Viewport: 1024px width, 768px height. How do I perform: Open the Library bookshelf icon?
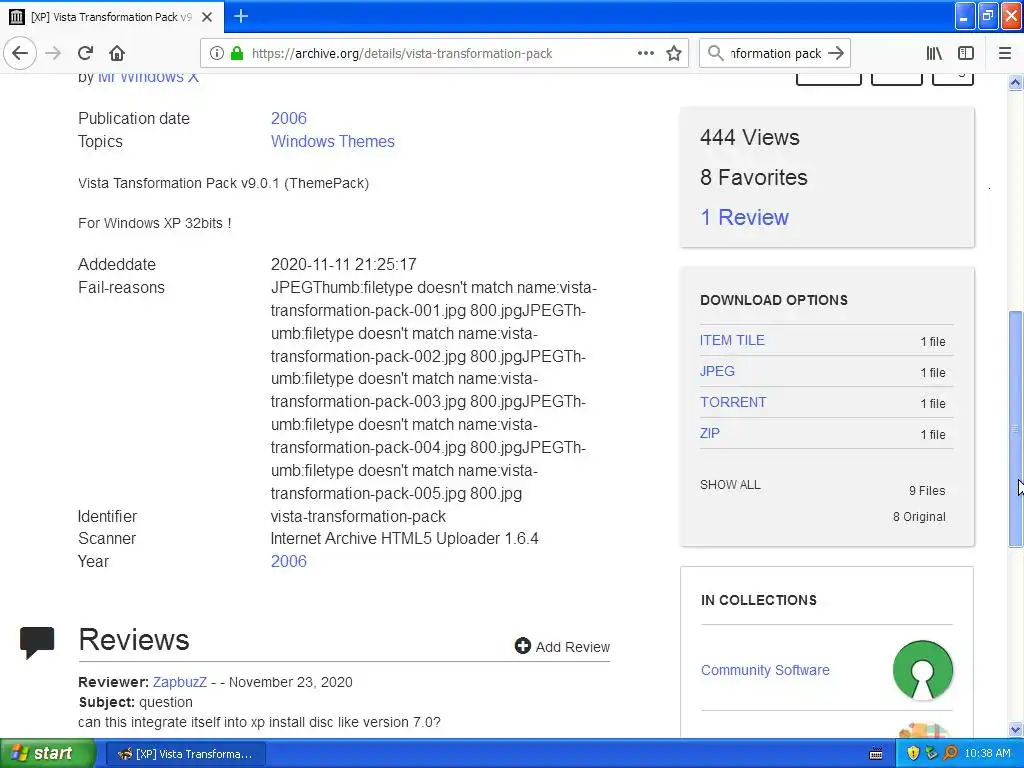[934, 53]
